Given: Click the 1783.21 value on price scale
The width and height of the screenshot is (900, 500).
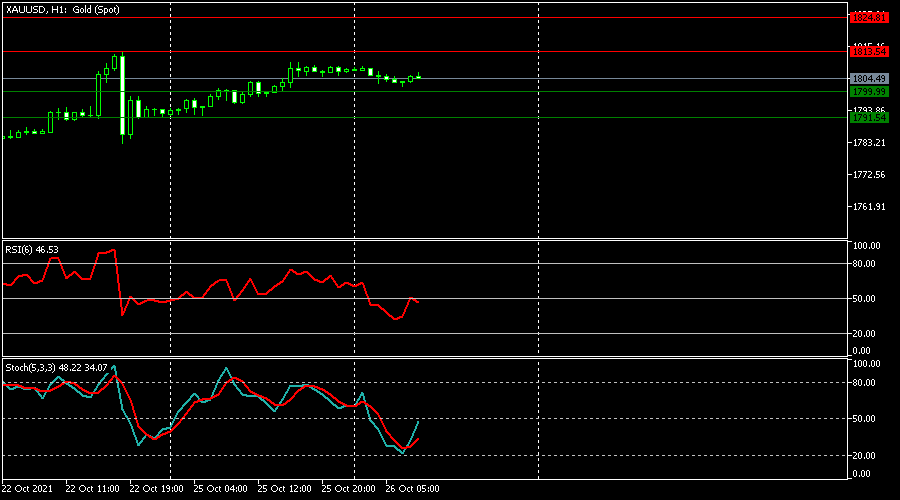Looking at the screenshot, I should click(x=869, y=143).
